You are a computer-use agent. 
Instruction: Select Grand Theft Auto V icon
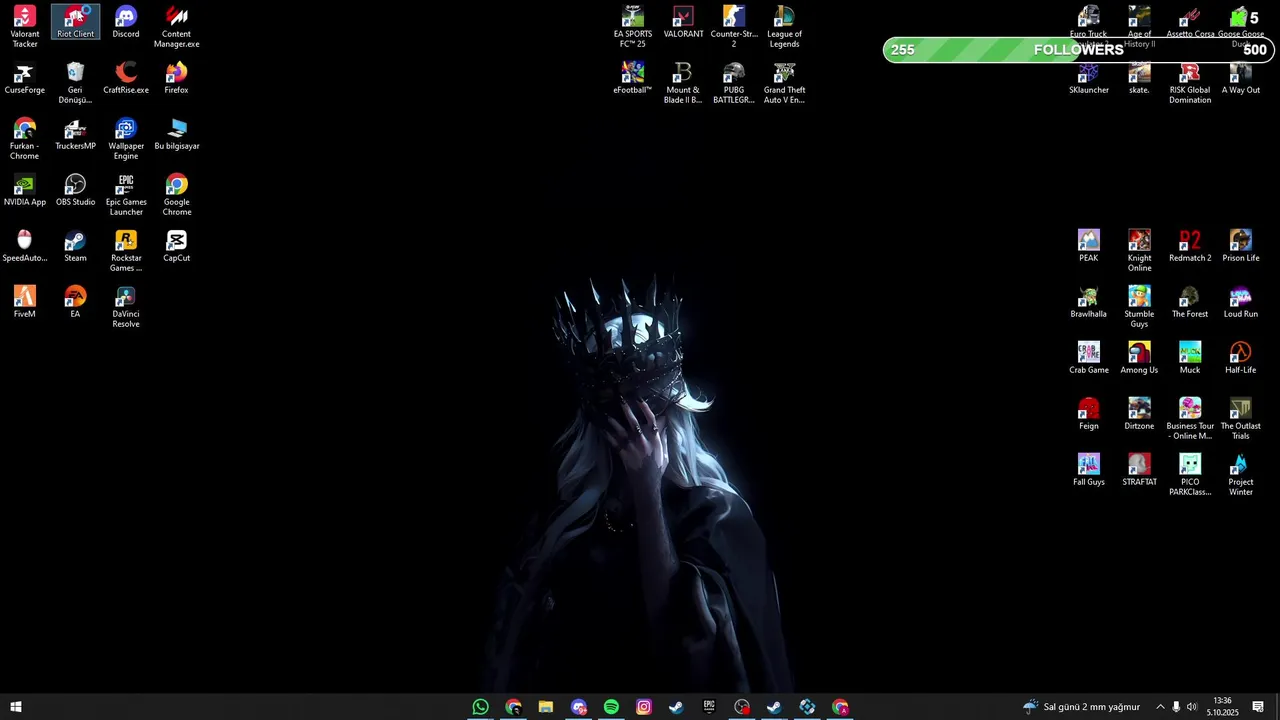[x=784, y=83]
